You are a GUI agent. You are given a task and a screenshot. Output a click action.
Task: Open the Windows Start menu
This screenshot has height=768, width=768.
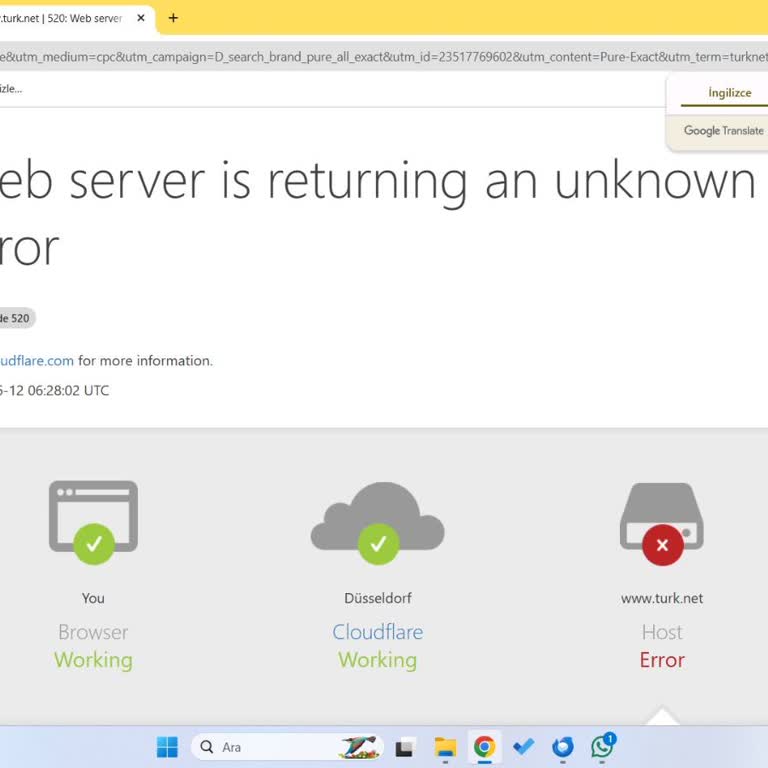[x=168, y=747]
